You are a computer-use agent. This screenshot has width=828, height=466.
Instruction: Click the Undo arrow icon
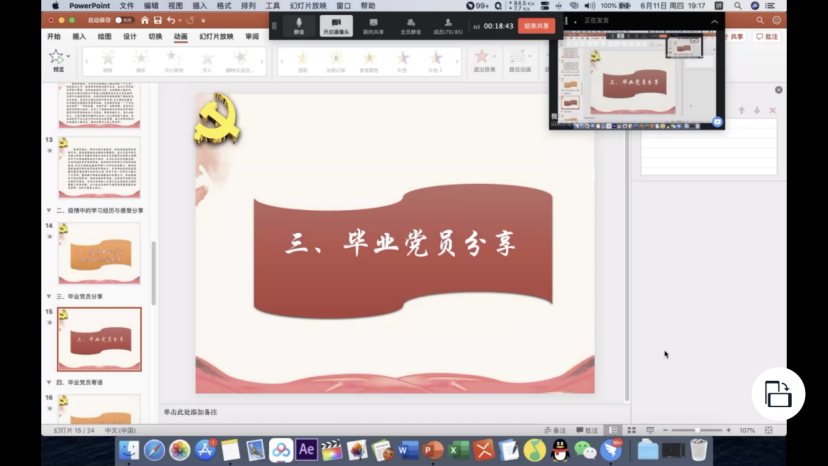click(171, 20)
